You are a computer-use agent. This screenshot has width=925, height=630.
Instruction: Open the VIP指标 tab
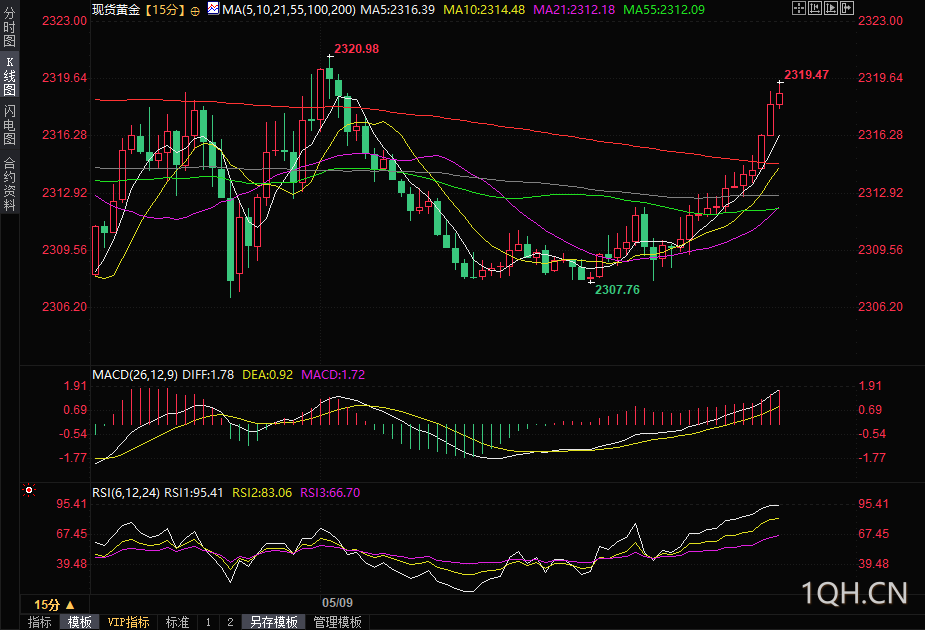(x=128, y=622)
